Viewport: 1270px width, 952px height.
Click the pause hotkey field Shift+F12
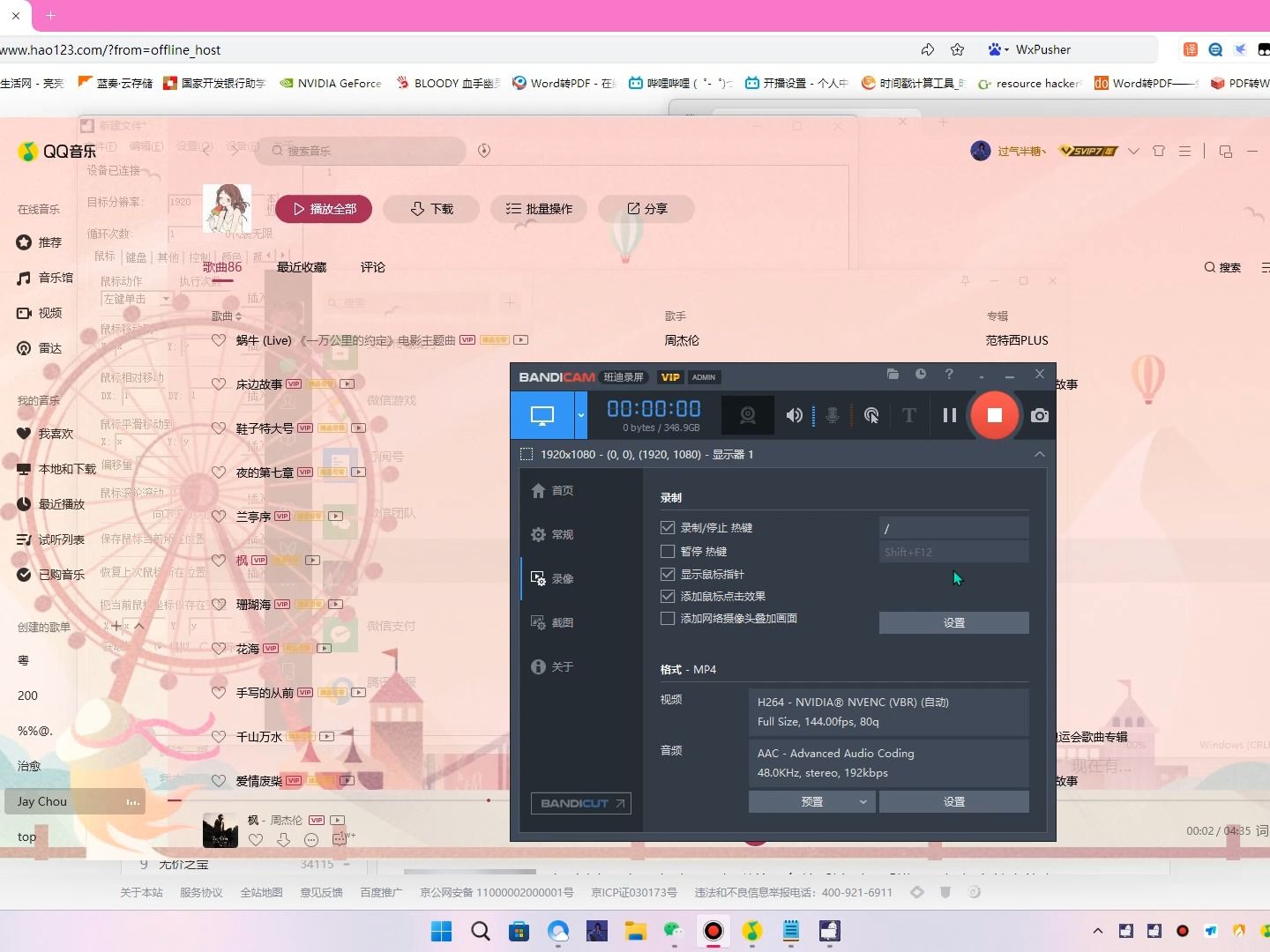(953, 552)
